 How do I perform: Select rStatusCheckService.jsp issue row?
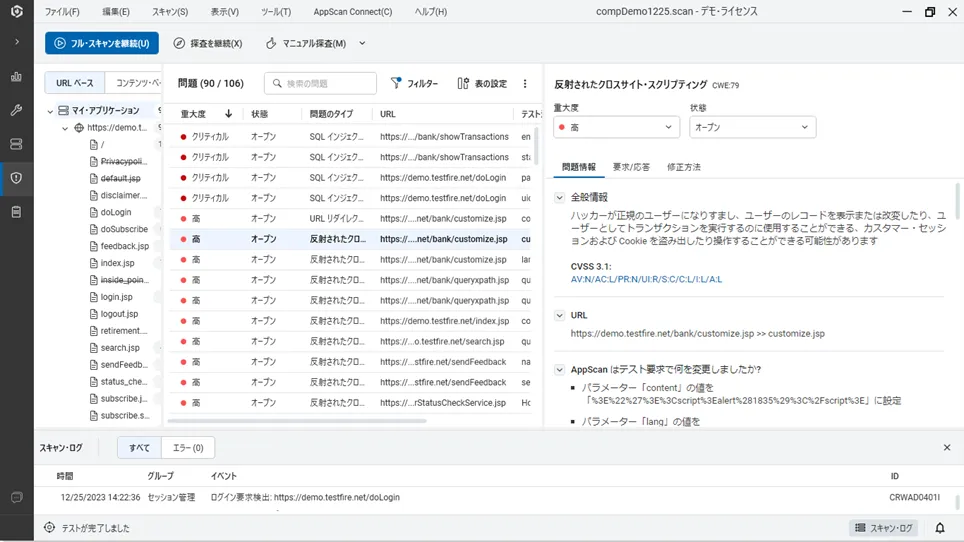click(x=350, y=403)
